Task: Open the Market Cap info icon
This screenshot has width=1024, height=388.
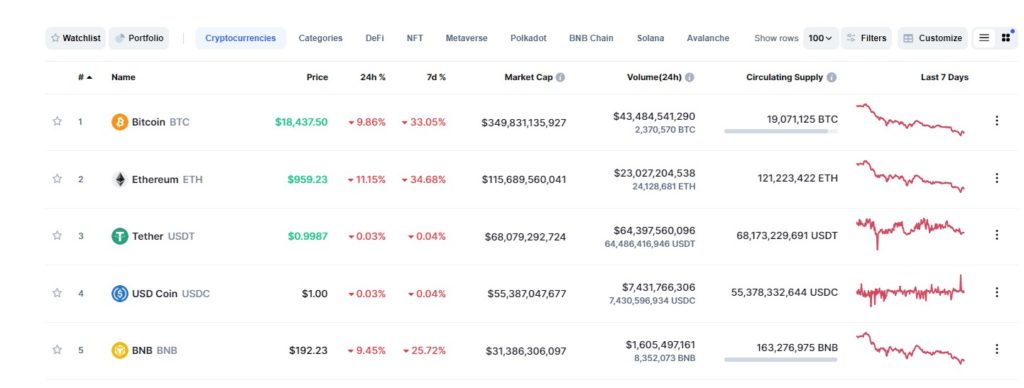Action: pyautogui.click(x=560, y=77)
